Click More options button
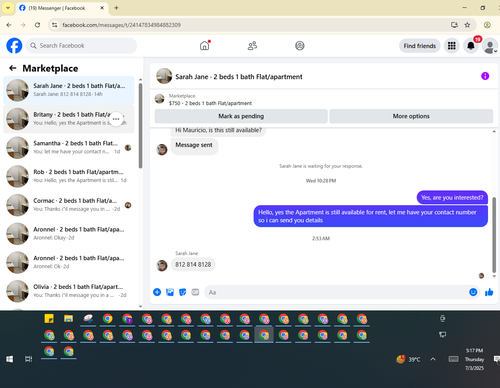Viewport: 500px width, 388px height. [411, 116]
